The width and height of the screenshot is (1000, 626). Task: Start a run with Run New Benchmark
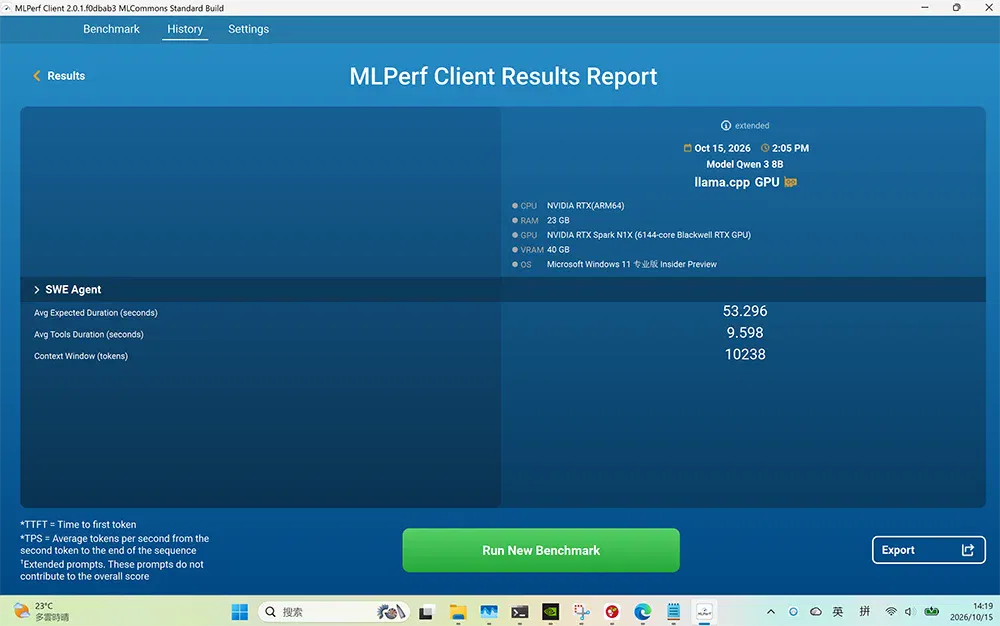point(541,550)
